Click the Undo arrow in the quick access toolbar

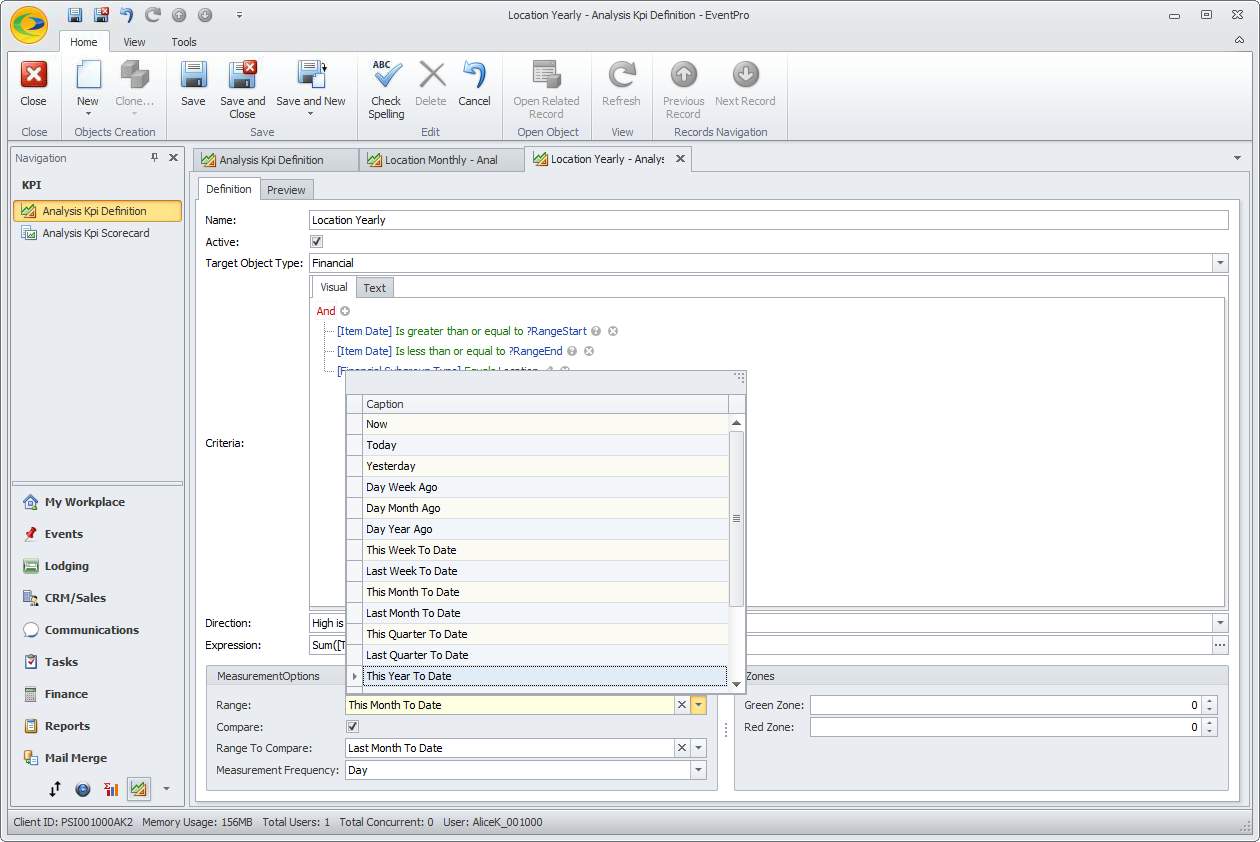pos(127,15)
